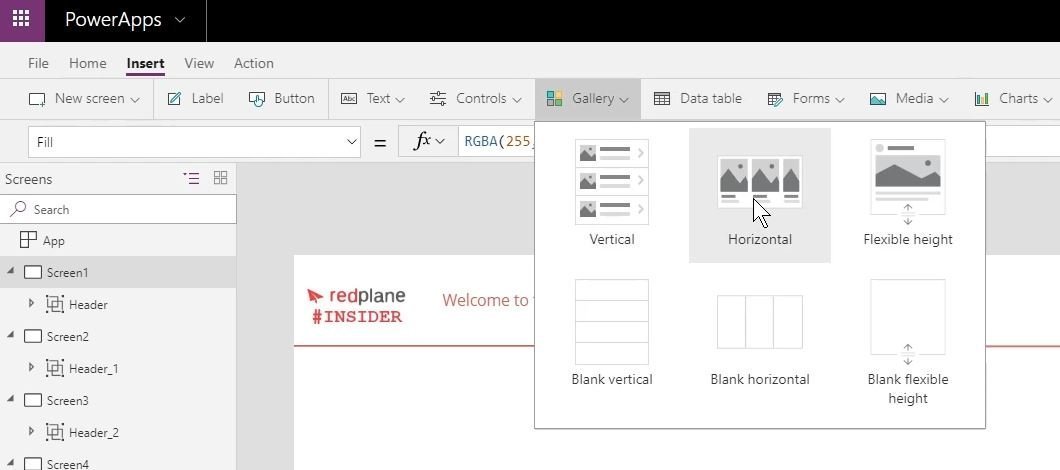Click the redplane #INSIDER logo

click(x=356, y=306)
